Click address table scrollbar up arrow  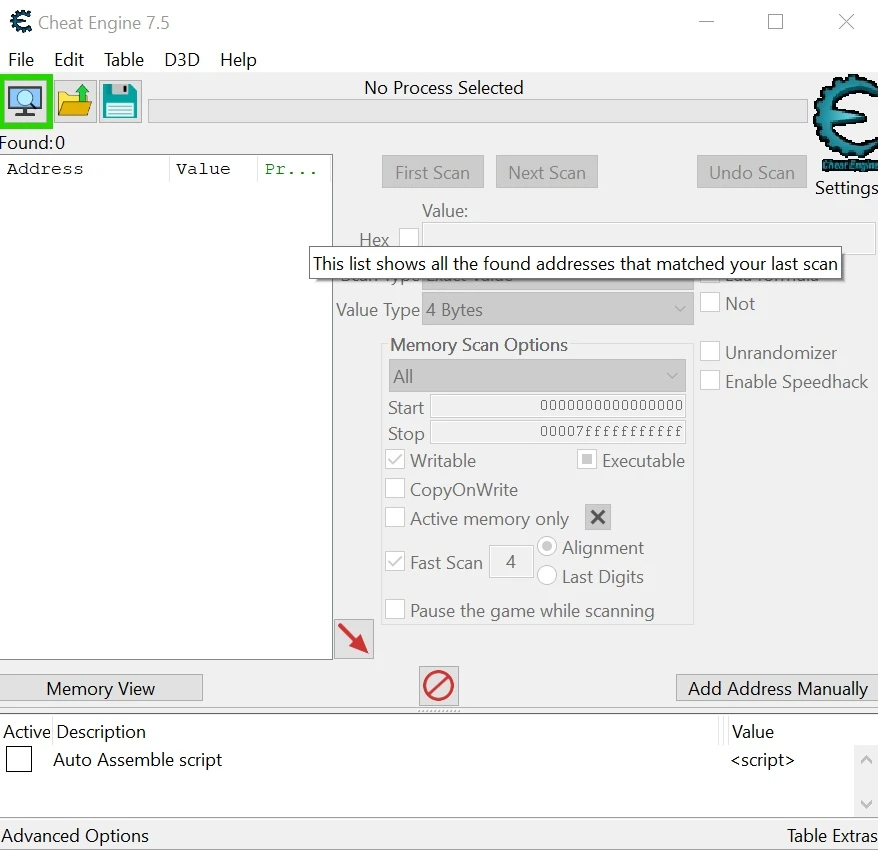tap(866, 759)
